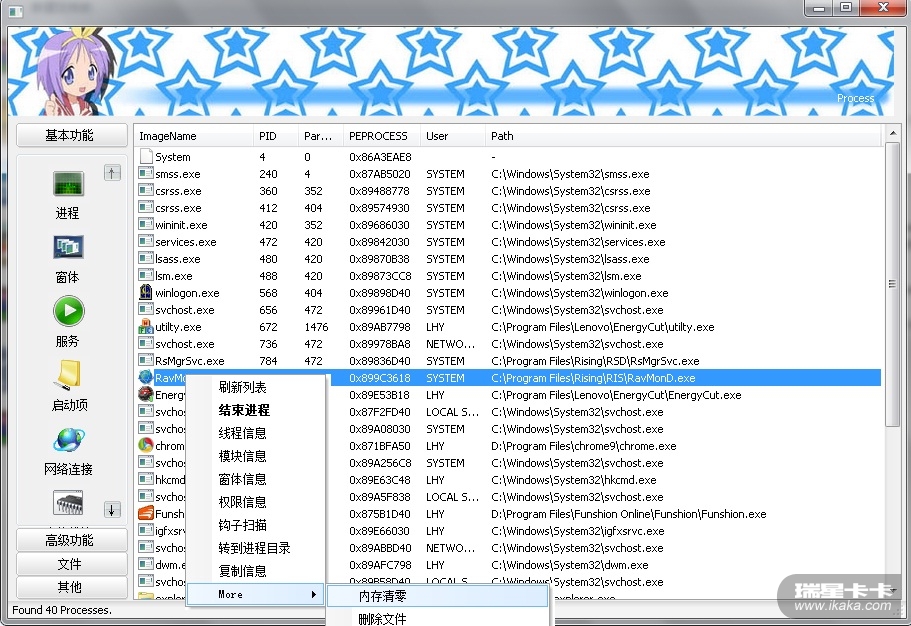
Task: Select the wininit.exe process icon
Action: point(146,224)
